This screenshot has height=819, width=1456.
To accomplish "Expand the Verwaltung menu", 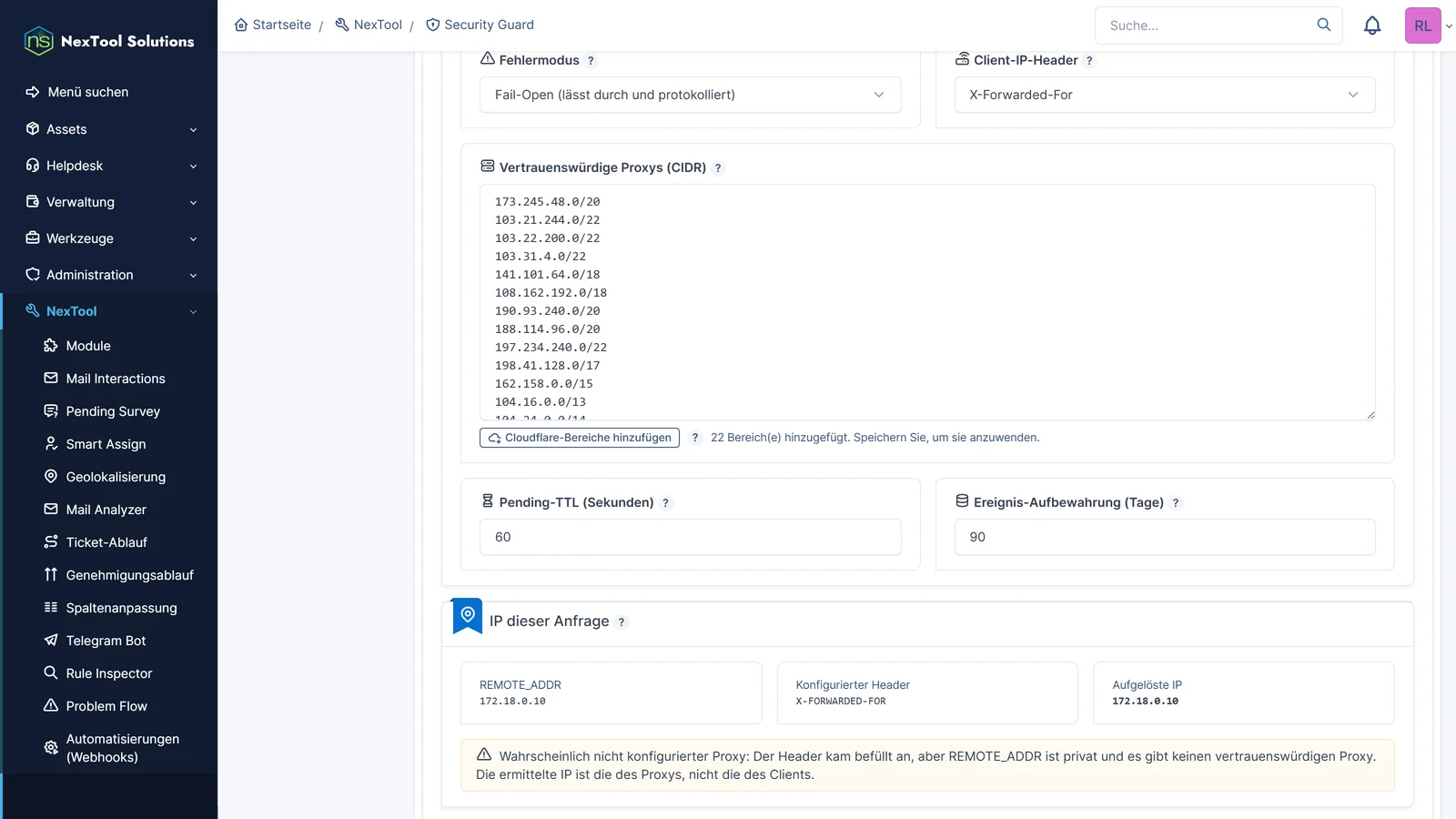I will coord(109,202).
